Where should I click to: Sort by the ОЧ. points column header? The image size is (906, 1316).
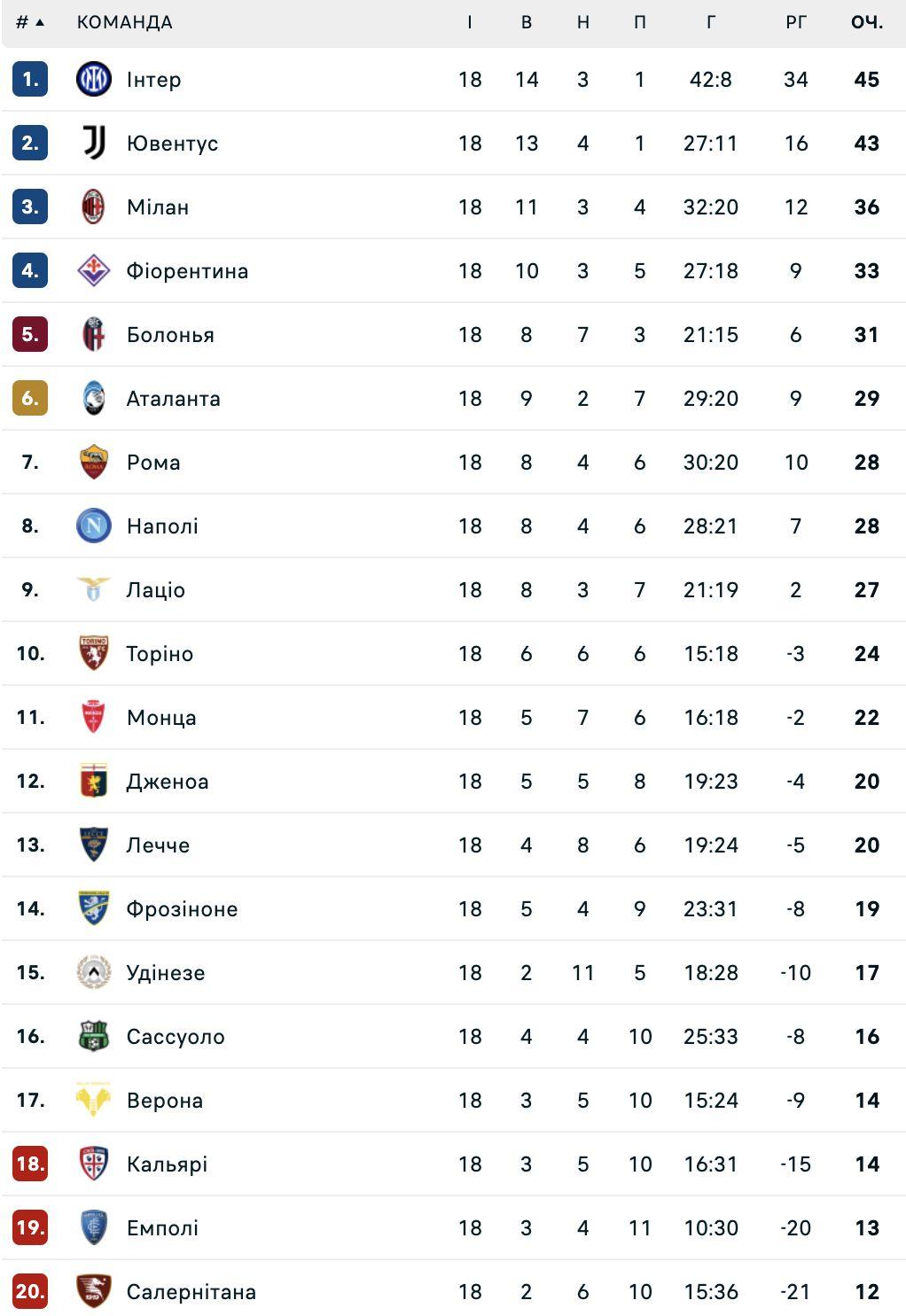coord(866,22)
